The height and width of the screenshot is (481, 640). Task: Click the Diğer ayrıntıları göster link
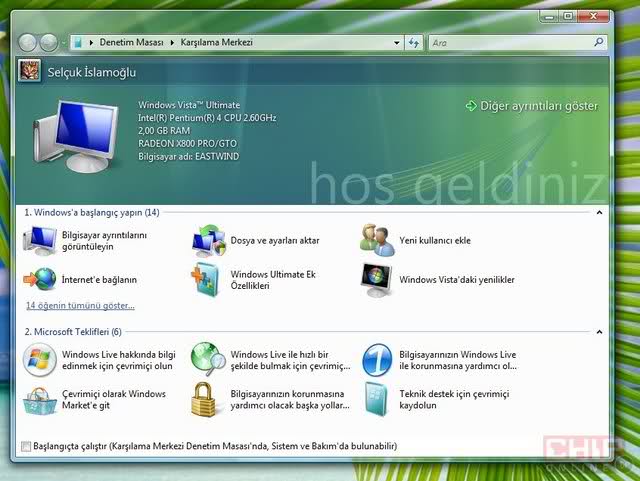coord(539,106)
